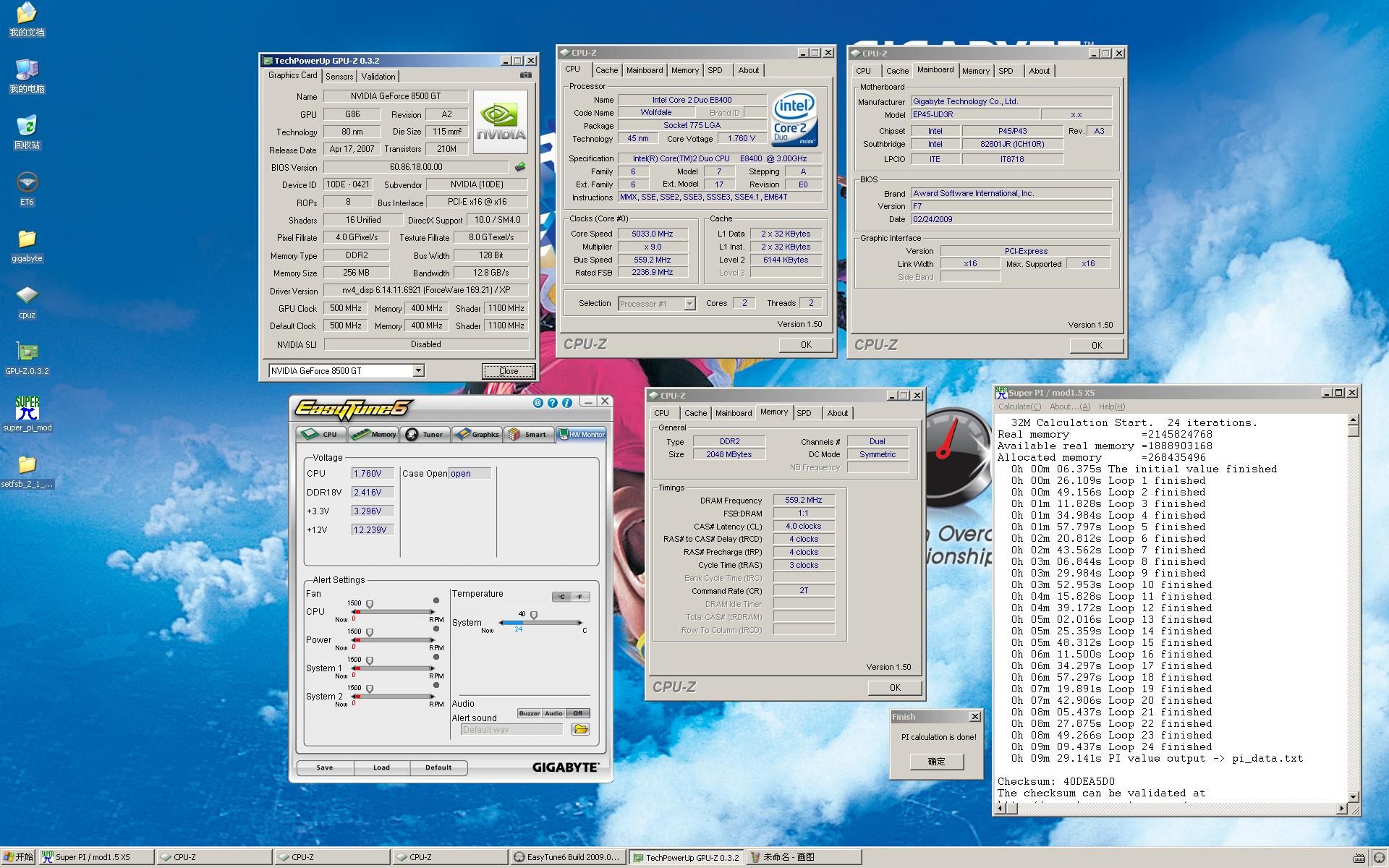The image size is (1389, 868).
Task: Click the EasyTune6 @ website icon
Action: [538, 403]
